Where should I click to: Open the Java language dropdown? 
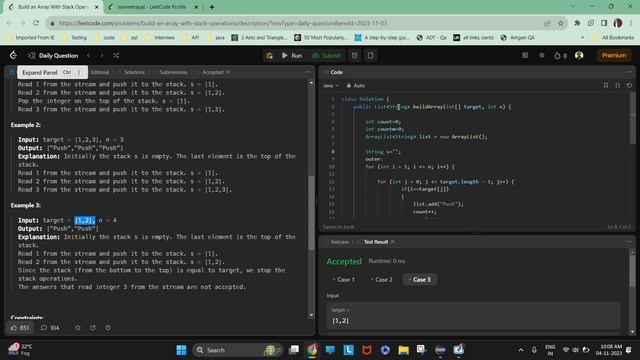click(x=331, y=86)
